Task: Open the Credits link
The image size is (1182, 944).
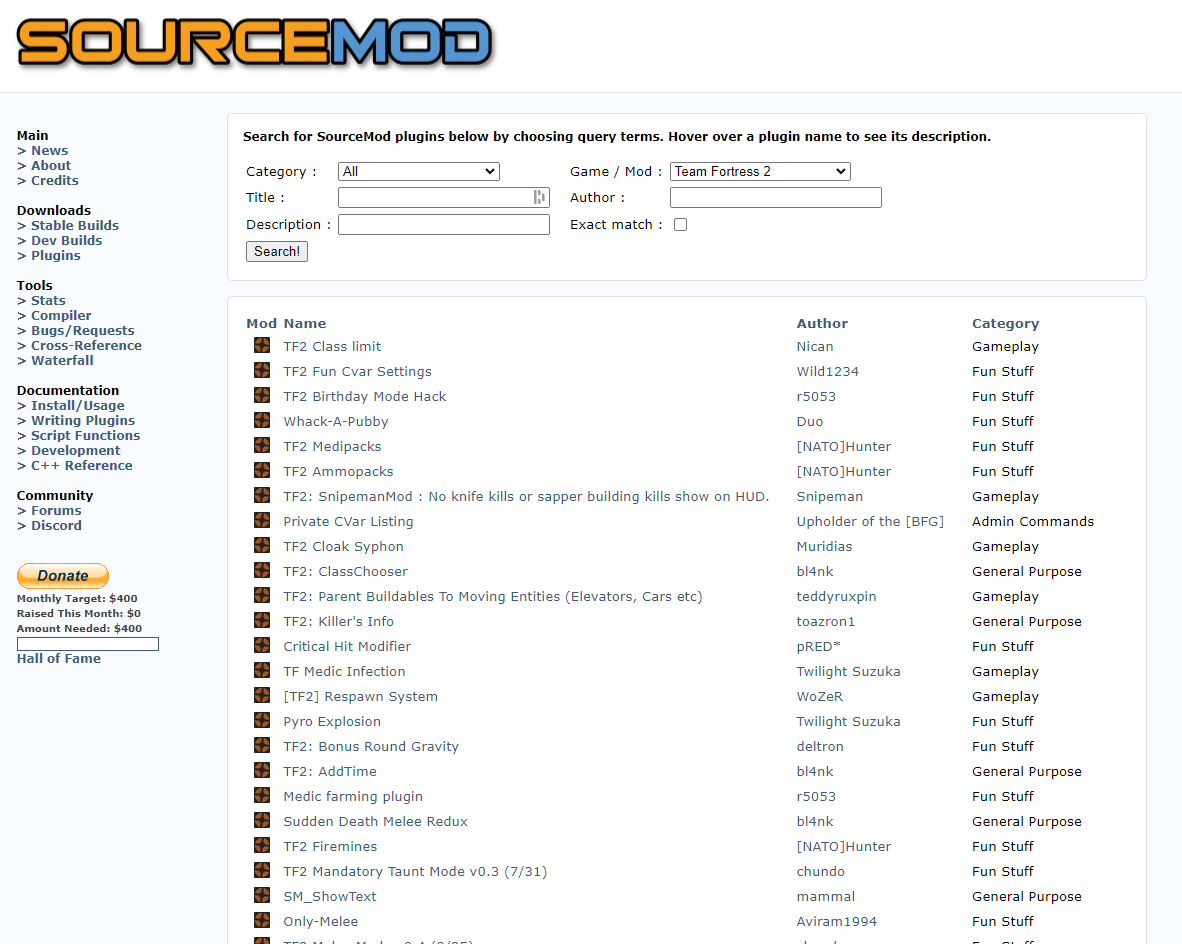Action: 54,181
